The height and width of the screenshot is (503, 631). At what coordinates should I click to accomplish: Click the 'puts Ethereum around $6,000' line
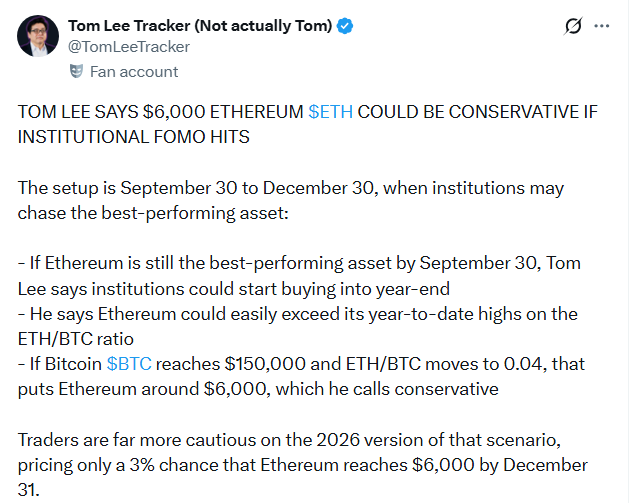258,389
